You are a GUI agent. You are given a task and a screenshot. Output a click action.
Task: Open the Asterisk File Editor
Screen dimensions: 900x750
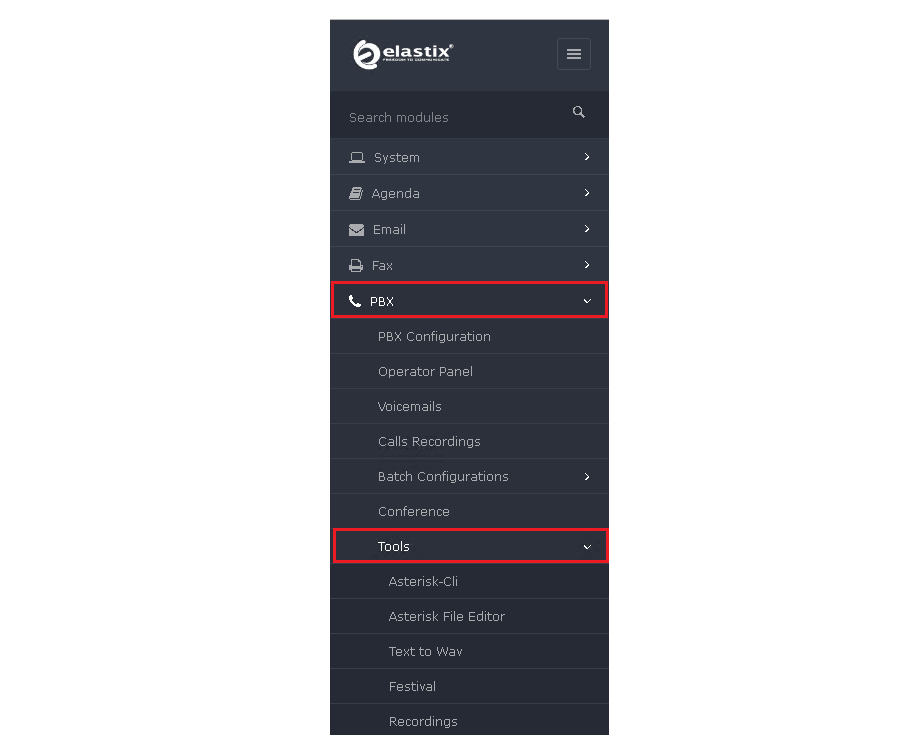point(446,617)
